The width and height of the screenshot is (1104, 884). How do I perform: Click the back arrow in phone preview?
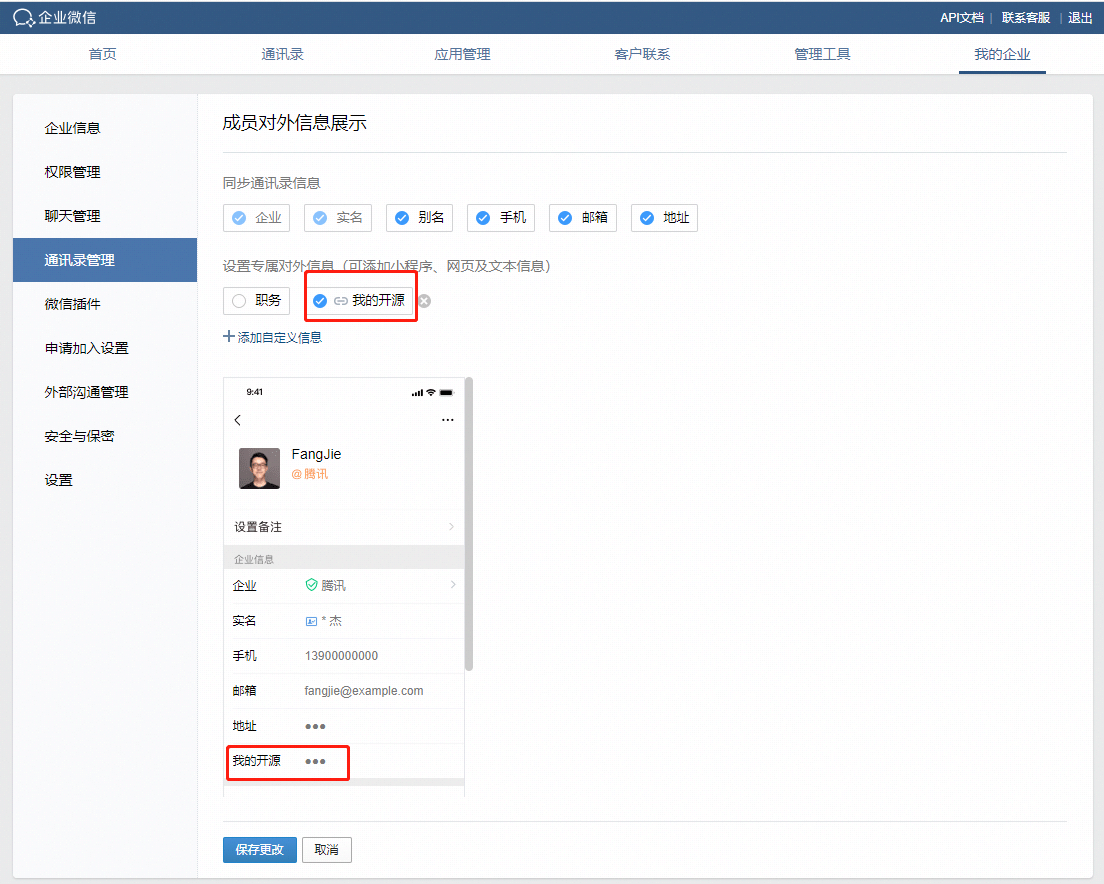(237, 420)
